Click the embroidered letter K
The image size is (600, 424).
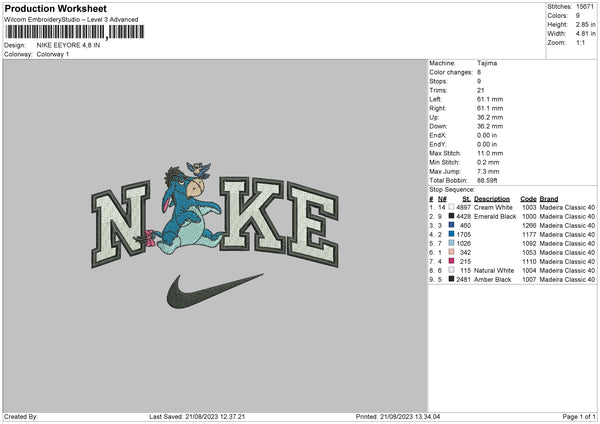(253, 214)
